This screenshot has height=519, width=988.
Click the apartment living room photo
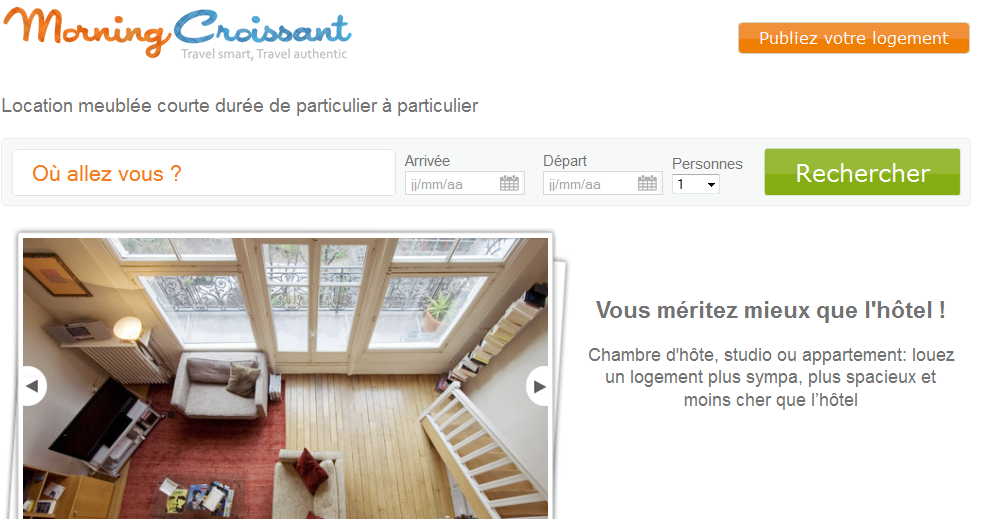tap(285, 378)
